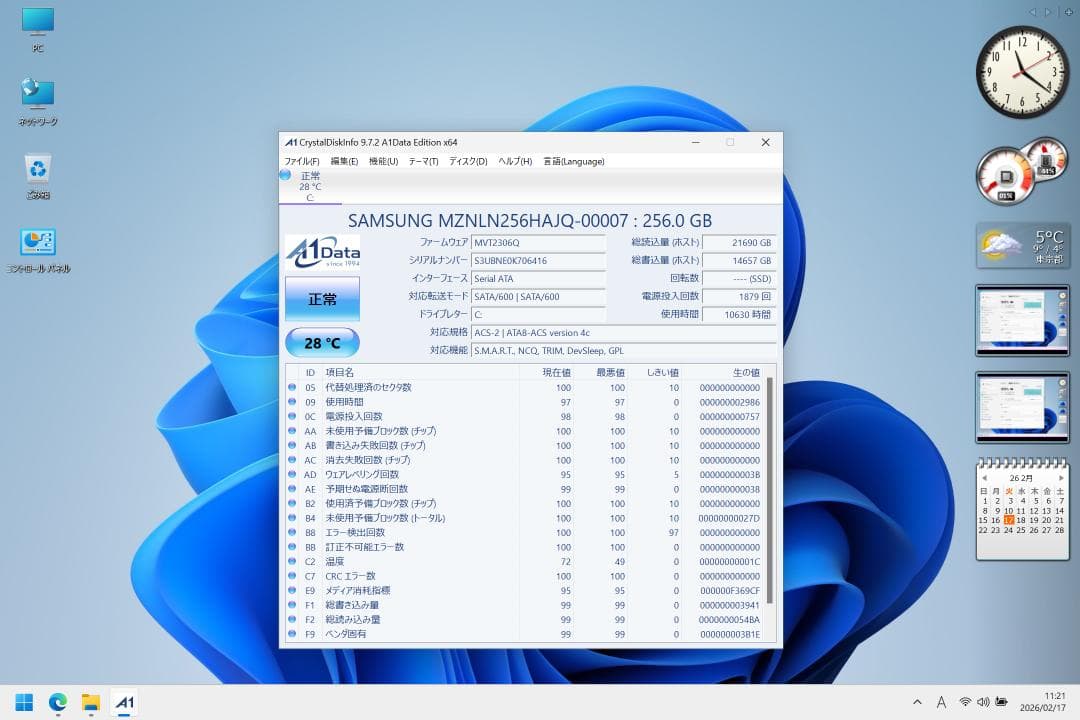The image size is (1080, 720).
Task: Click the S.M.A.R.T. list vertical scrollbar
Action: (770, 491)
